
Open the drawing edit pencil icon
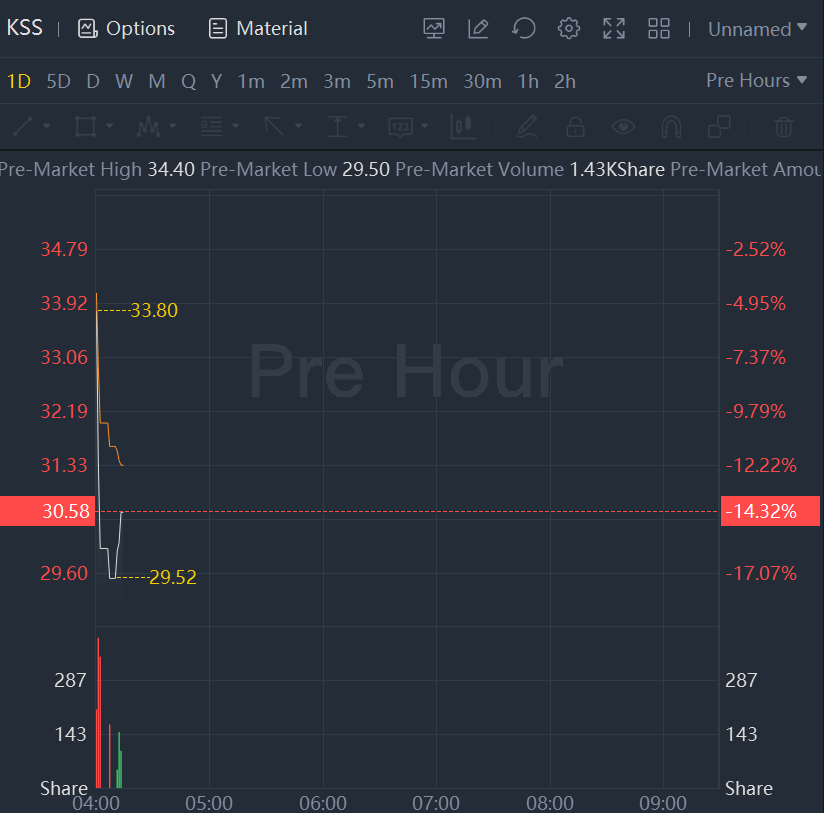pos(478,29)
